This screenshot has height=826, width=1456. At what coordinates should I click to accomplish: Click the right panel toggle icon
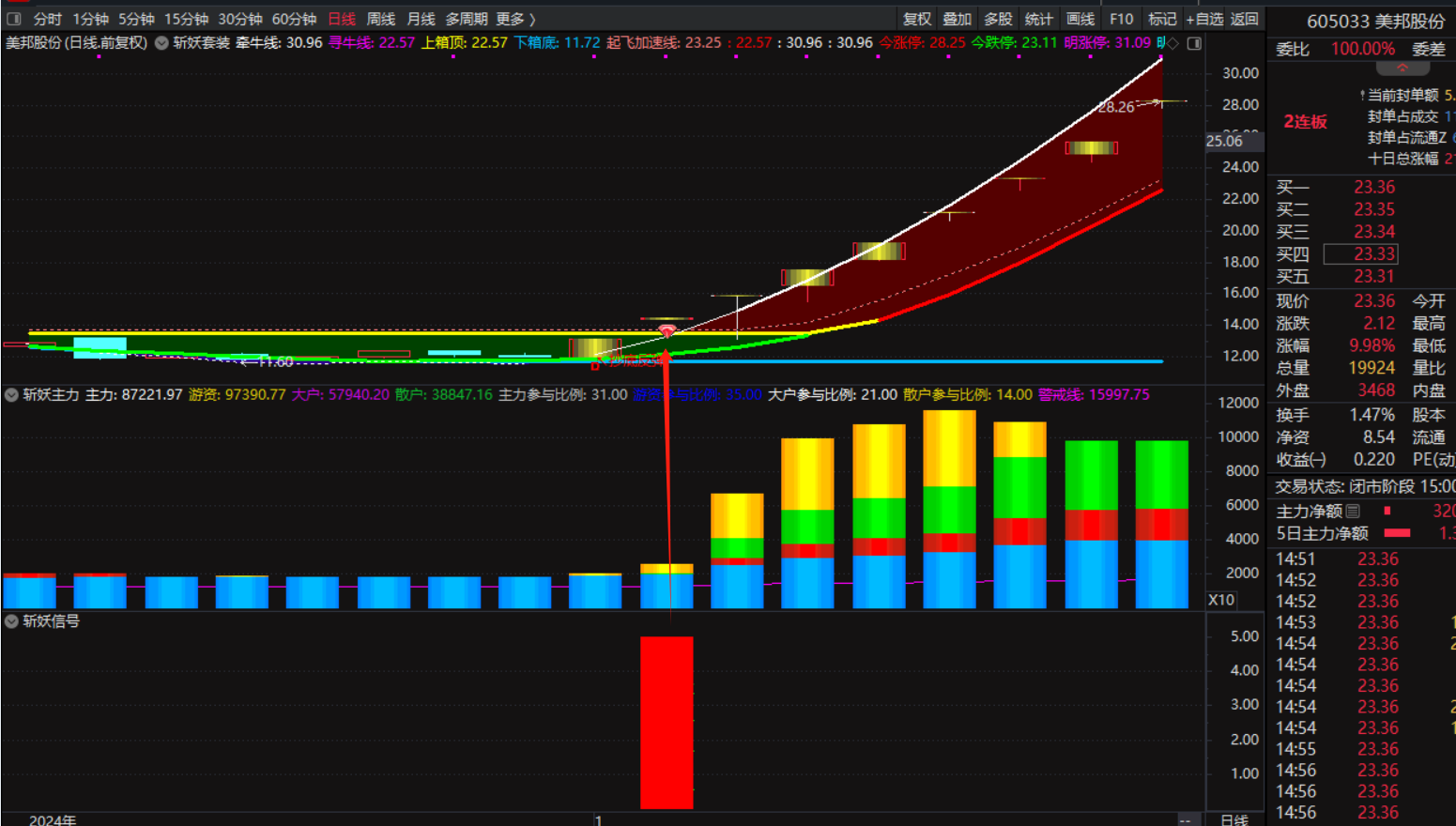click(x=1194, y=43)
